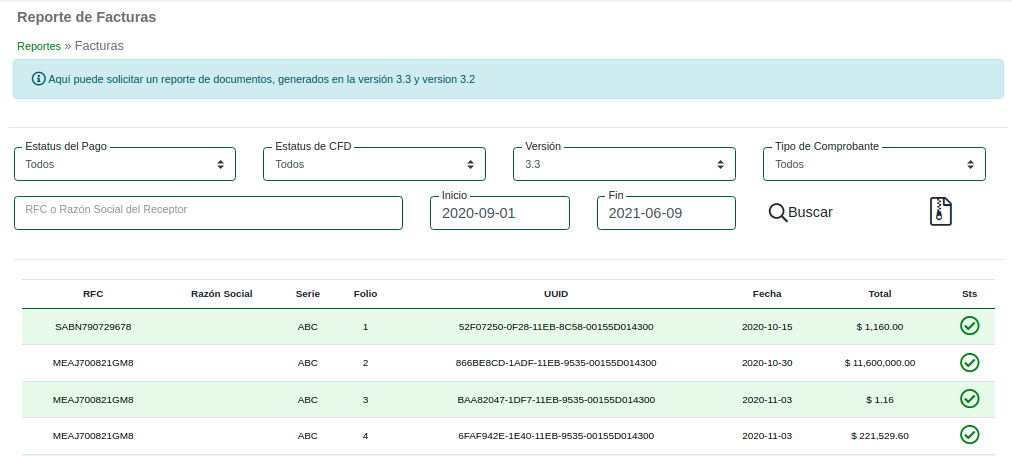Click status checkmark for folio 3
The image size is (1012, 456).
[x=969, y=399]
